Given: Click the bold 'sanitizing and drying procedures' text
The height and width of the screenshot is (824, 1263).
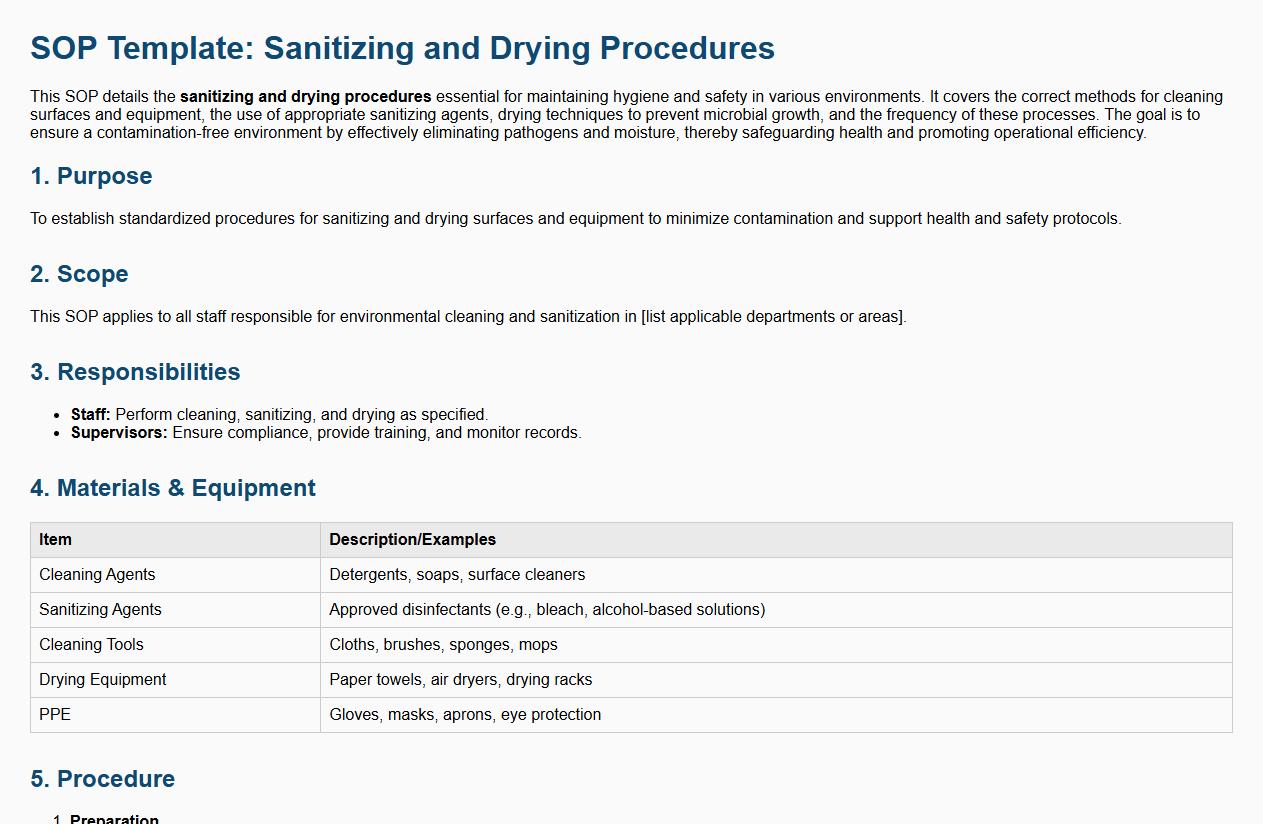Looking at the screenshot, I should [306, 97].
